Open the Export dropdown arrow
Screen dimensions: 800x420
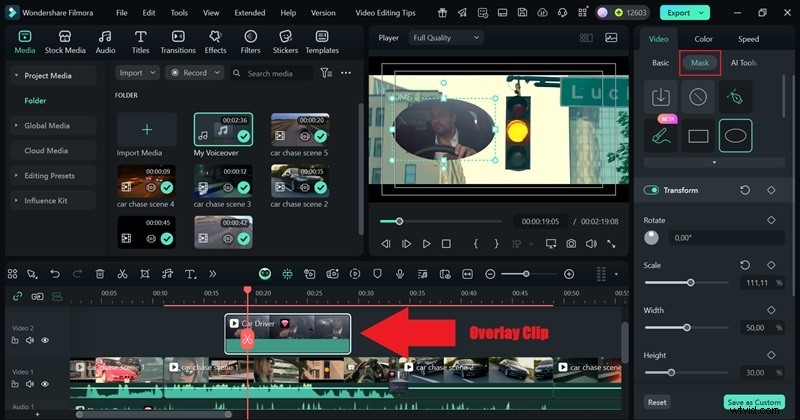(702, 13)
